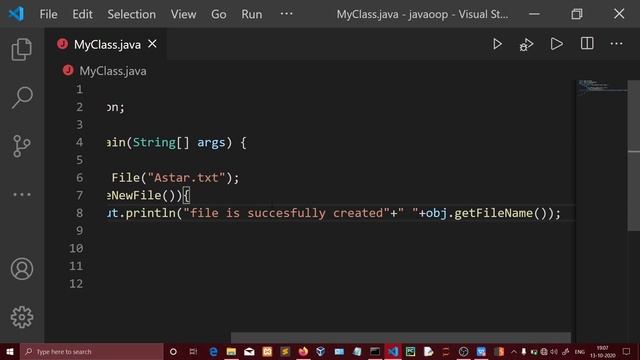Switch to Visual Studio Code taskbar icon

point(393,351)
